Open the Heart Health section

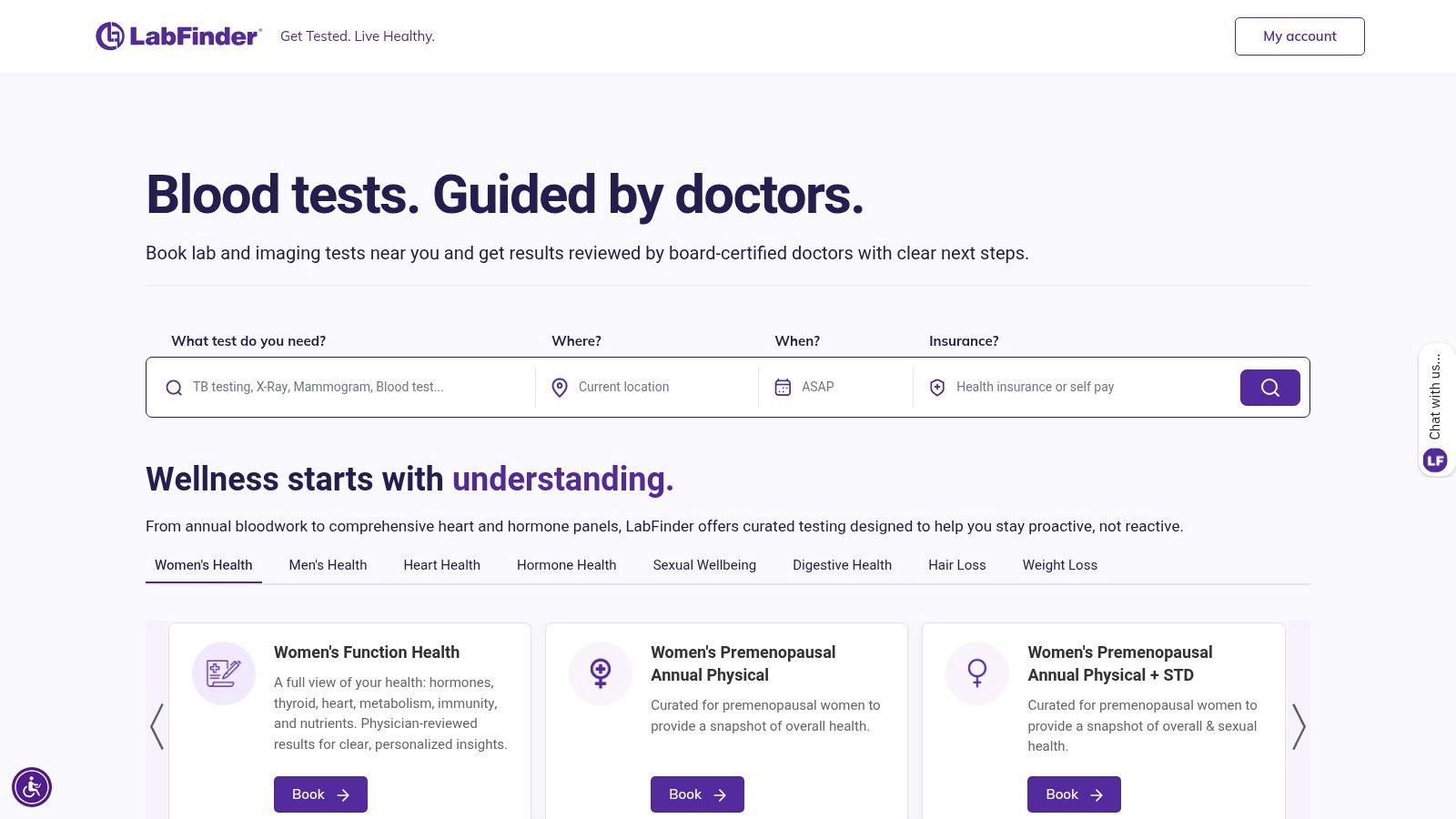coord(441,565)
